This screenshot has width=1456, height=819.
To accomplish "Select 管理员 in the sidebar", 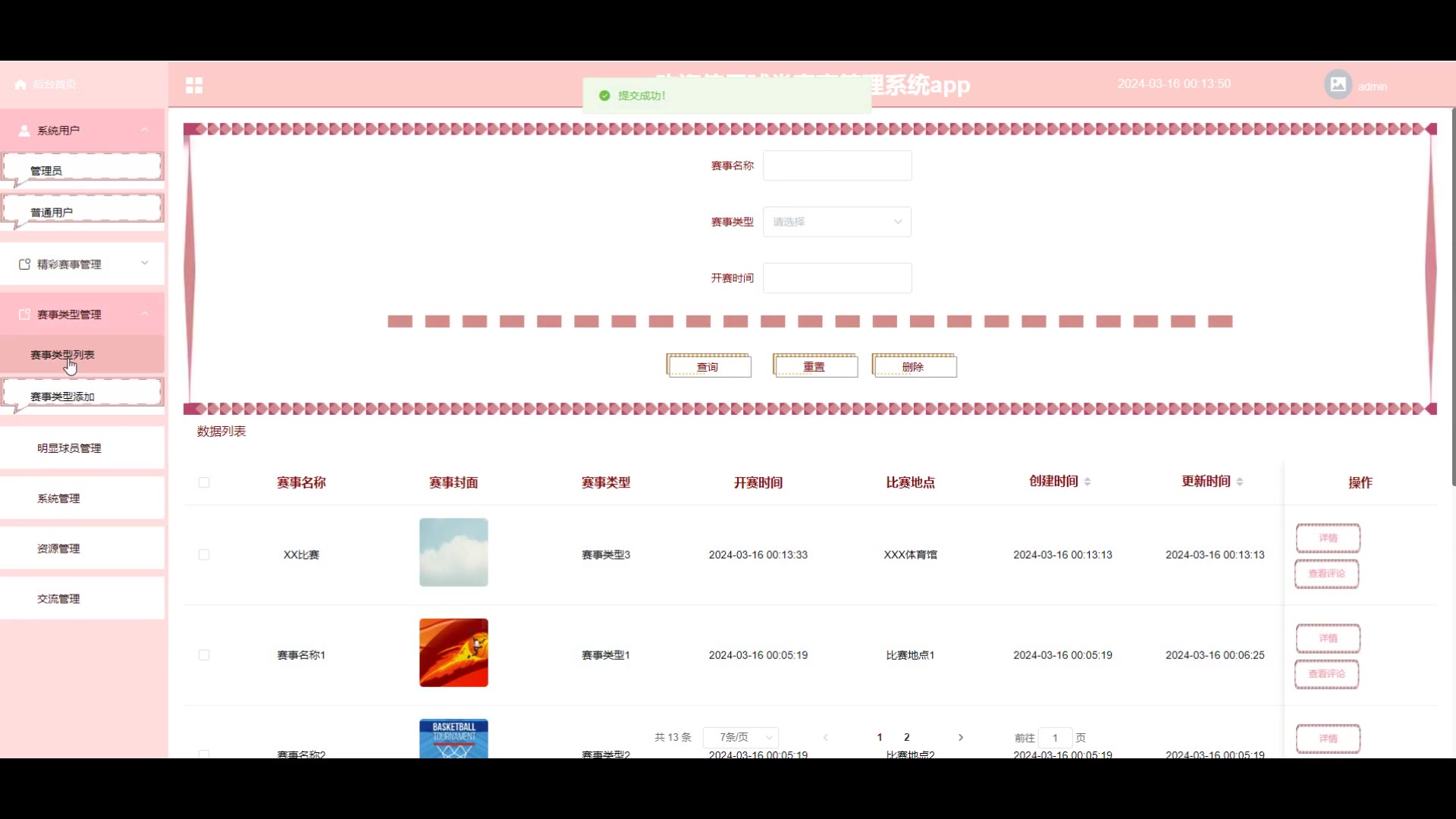I will (x=82, y=170).
